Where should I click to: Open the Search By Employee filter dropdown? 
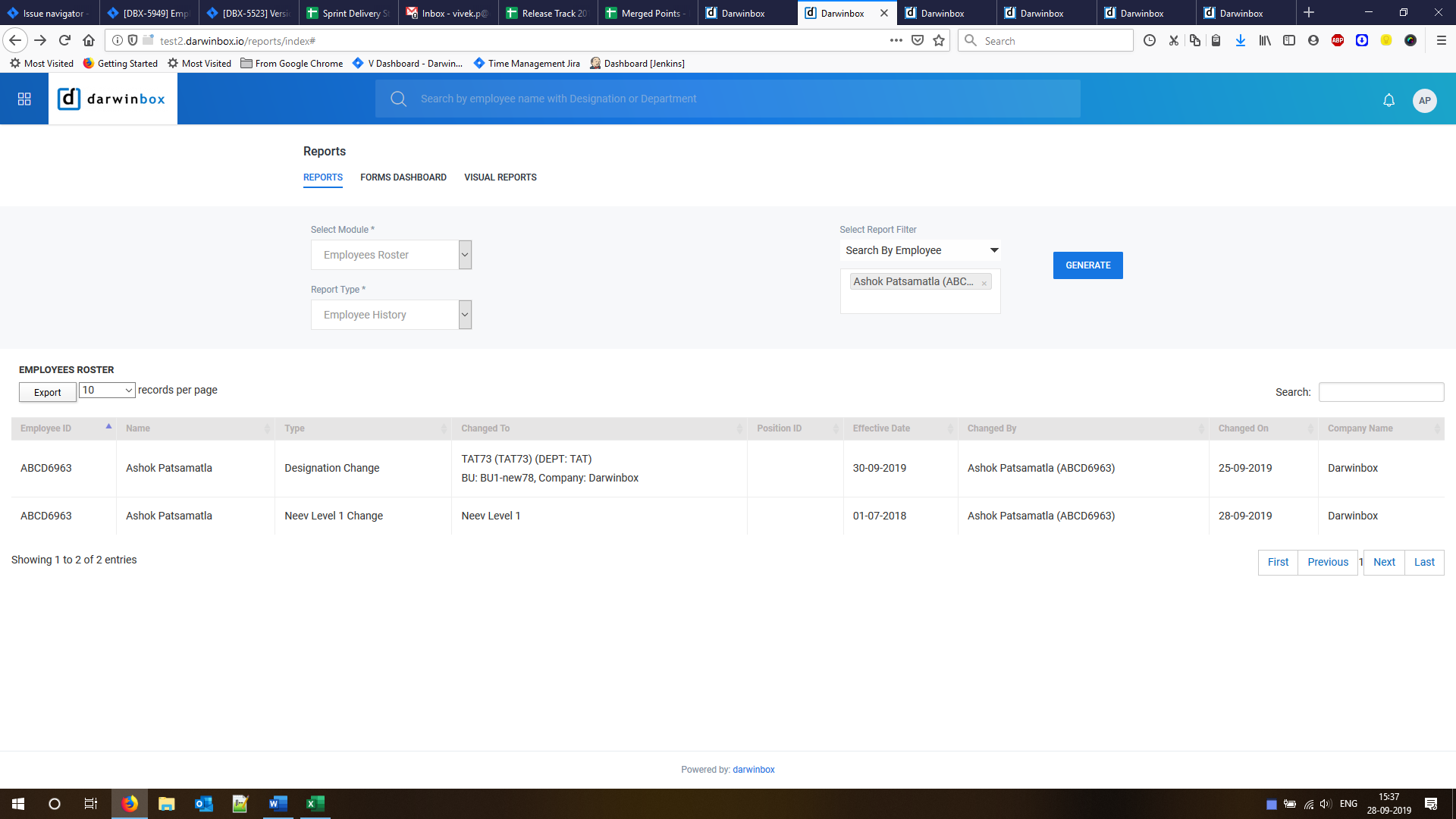(921, 250)
